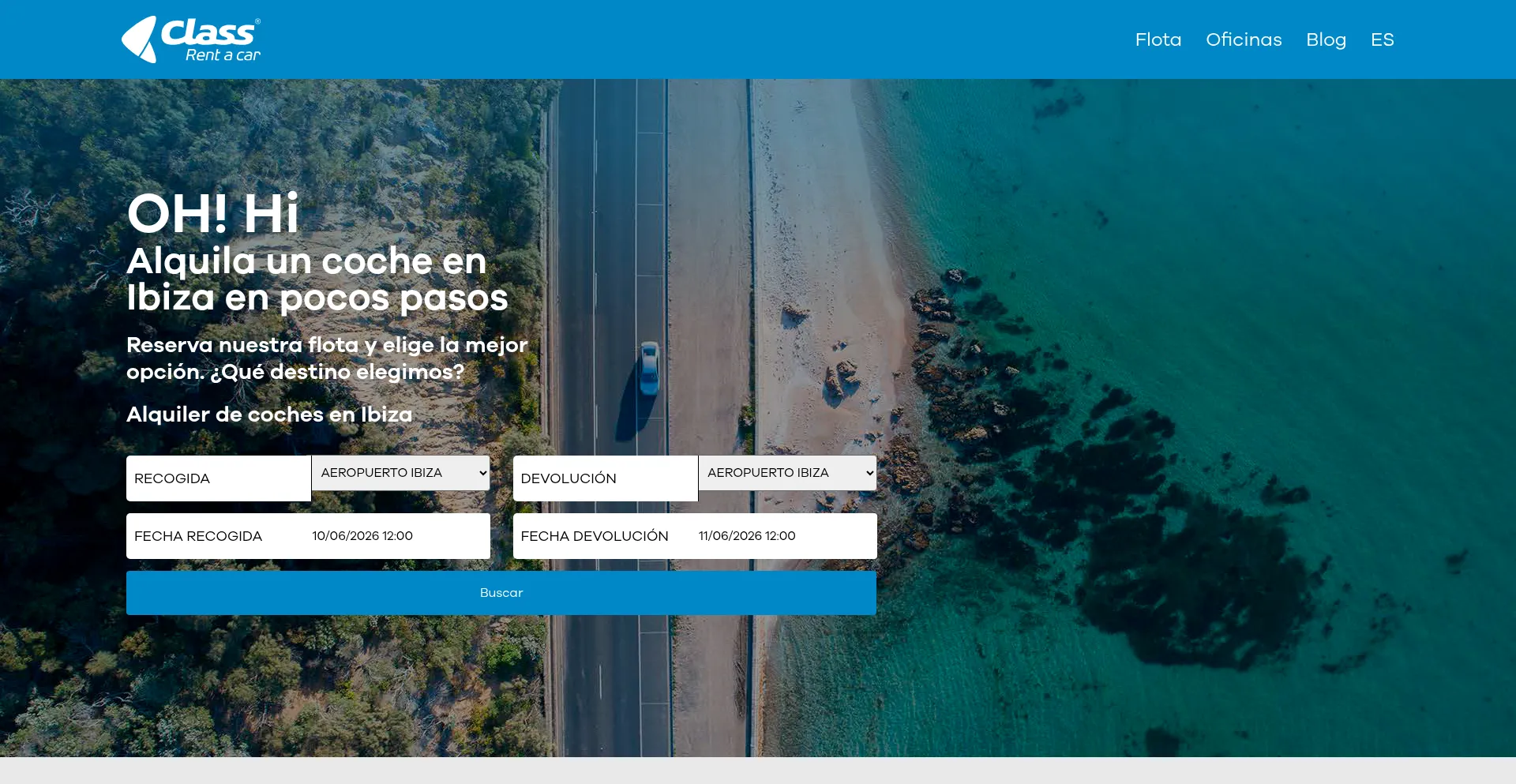Click the 'OH! Hi' headline

(x=213, y=213)
